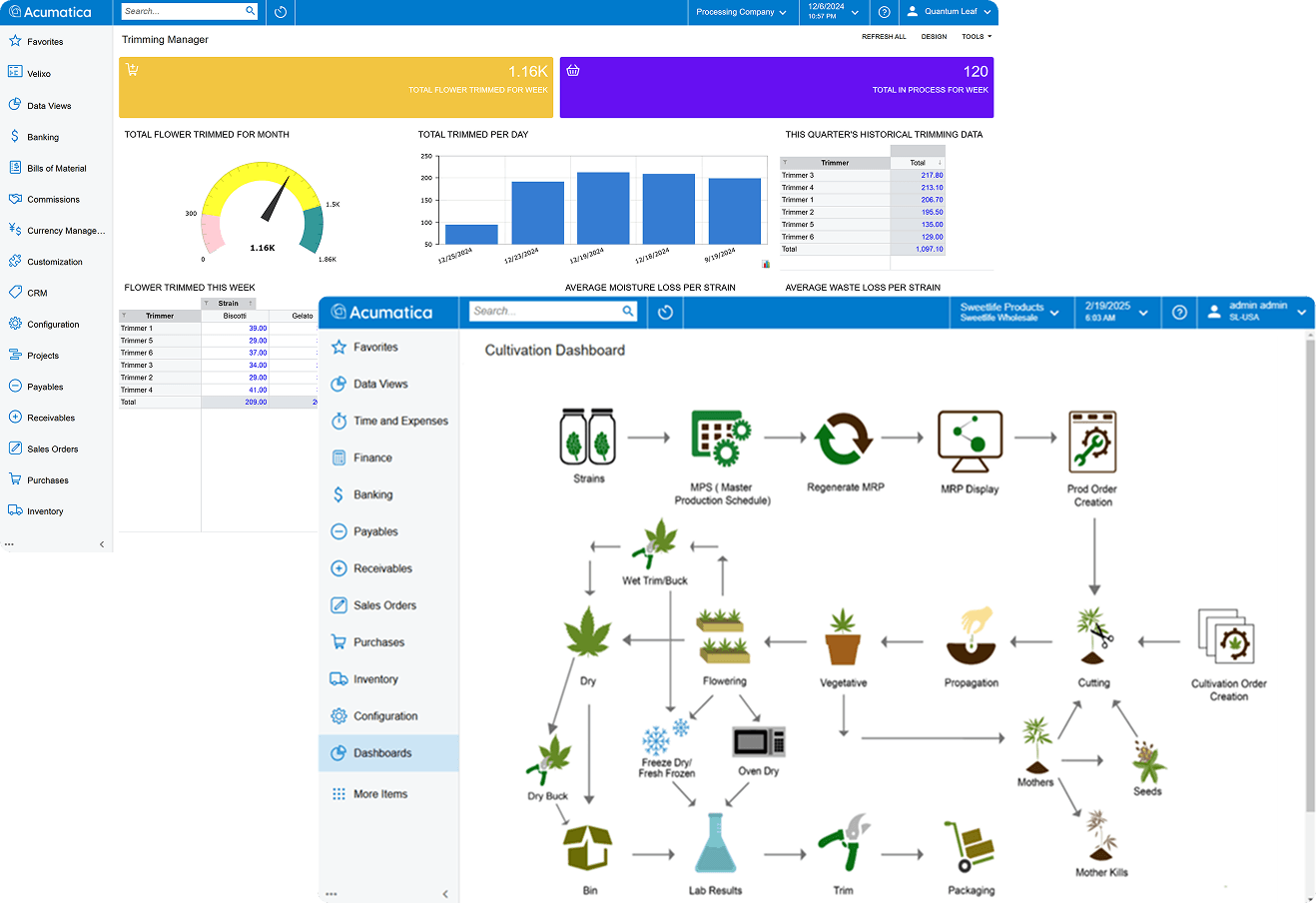The height and width of the screenshot is (903, 1316).
Task: Click Total column header in quarterly table
Action: (918, 163)
